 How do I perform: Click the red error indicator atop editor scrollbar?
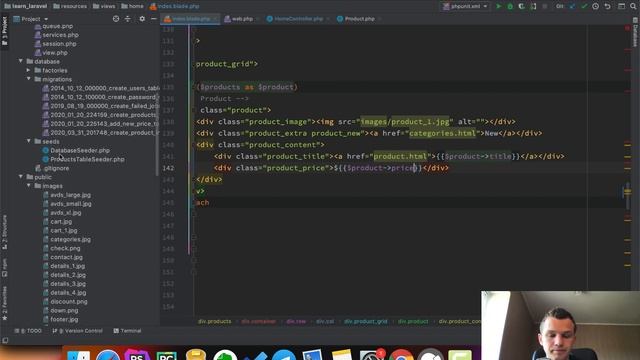click(x=627, y=28)
